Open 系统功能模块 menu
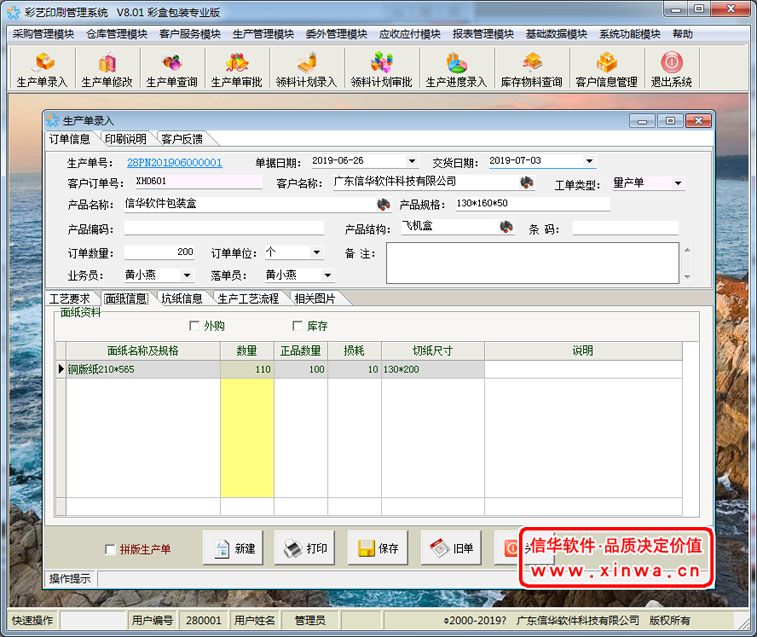 (630, 34)
